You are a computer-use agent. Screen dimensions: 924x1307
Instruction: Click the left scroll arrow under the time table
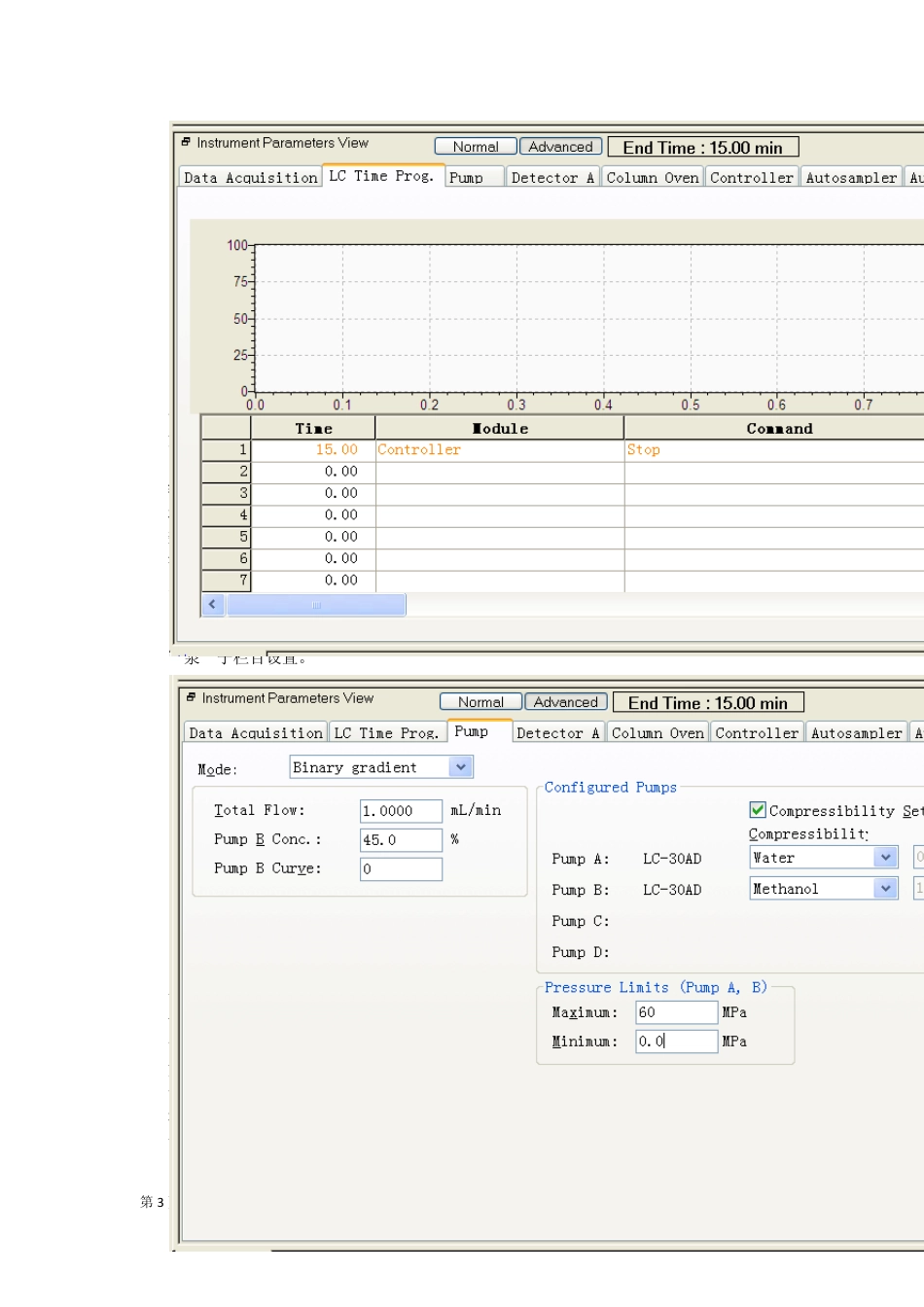pyautogui.click(x=213, y=605)
